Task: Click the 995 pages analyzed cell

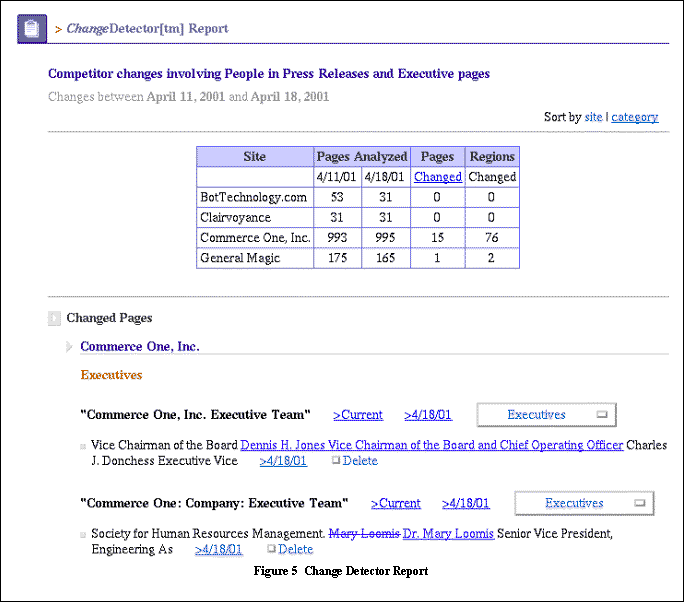Action: tap(385, 237)
